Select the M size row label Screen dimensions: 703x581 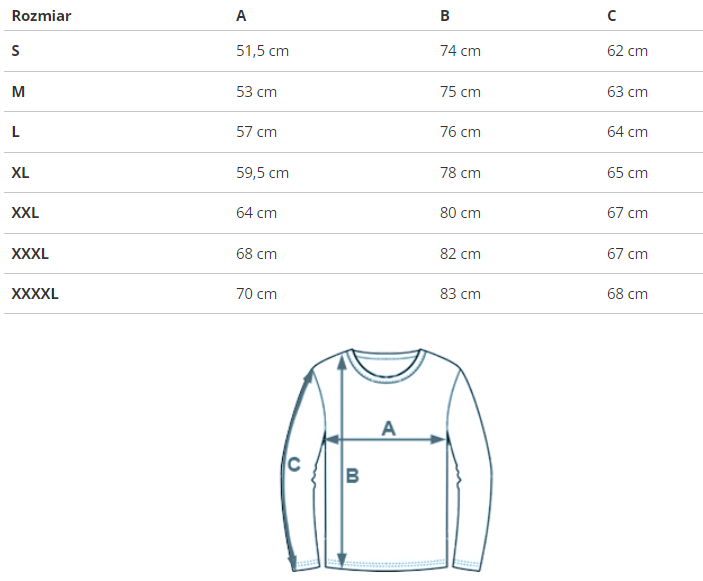pos(18,92)
